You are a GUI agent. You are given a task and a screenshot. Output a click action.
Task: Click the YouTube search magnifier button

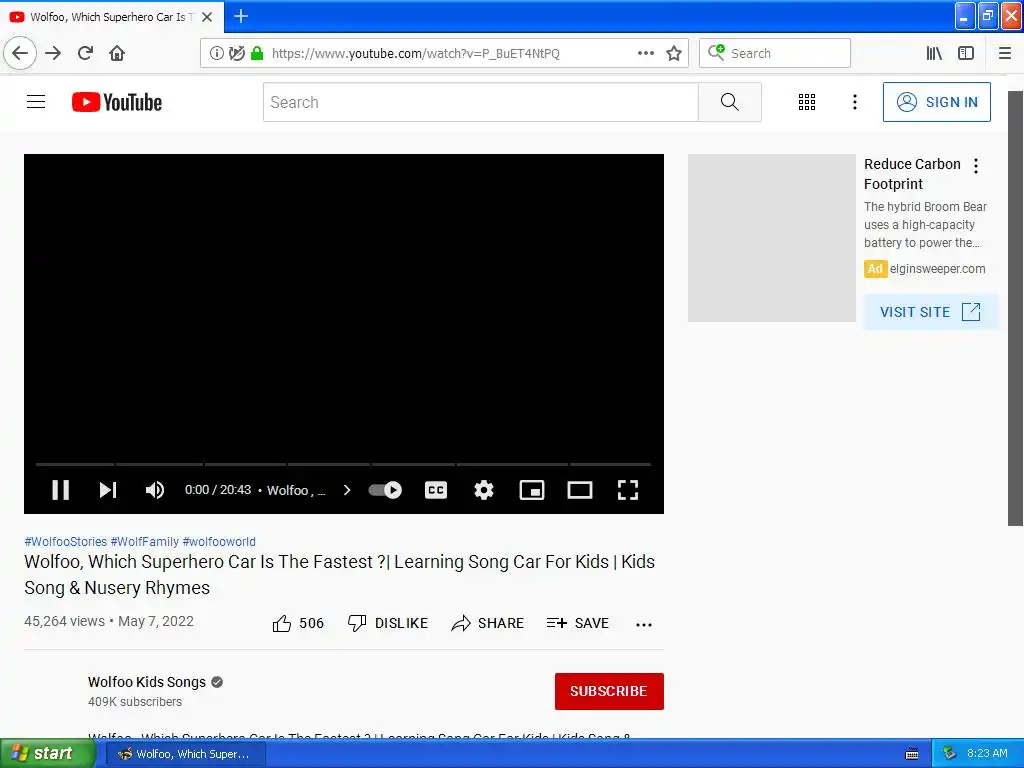pos(729,102)
